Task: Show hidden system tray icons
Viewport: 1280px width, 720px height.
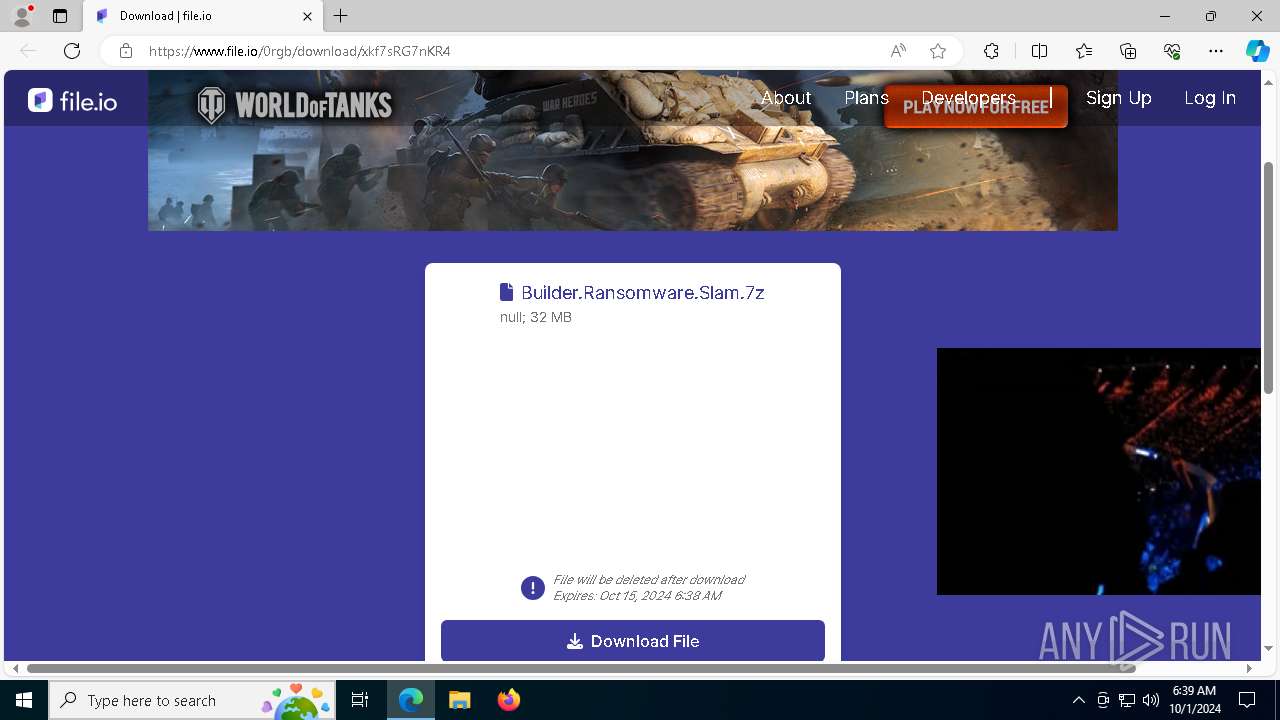Action: [1078, 700]
